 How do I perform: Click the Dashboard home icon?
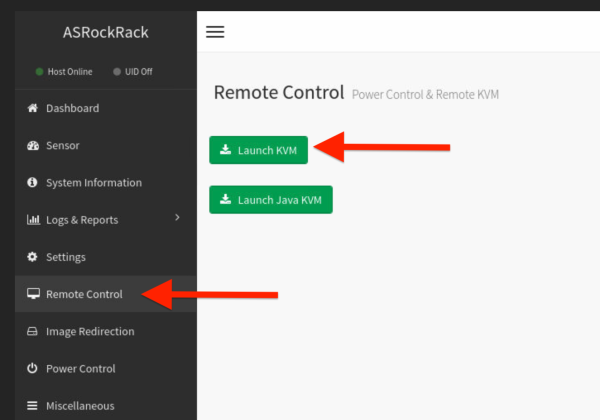pyautogui.click(x=32, y=108)
